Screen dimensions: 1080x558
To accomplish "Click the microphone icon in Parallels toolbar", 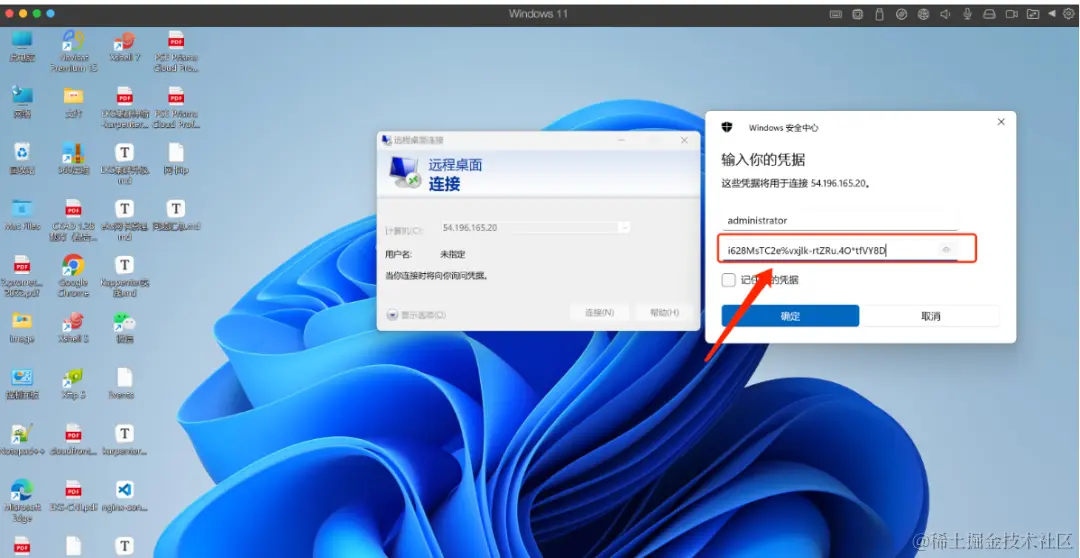I will pyautogui.click(x=967, y=14).
